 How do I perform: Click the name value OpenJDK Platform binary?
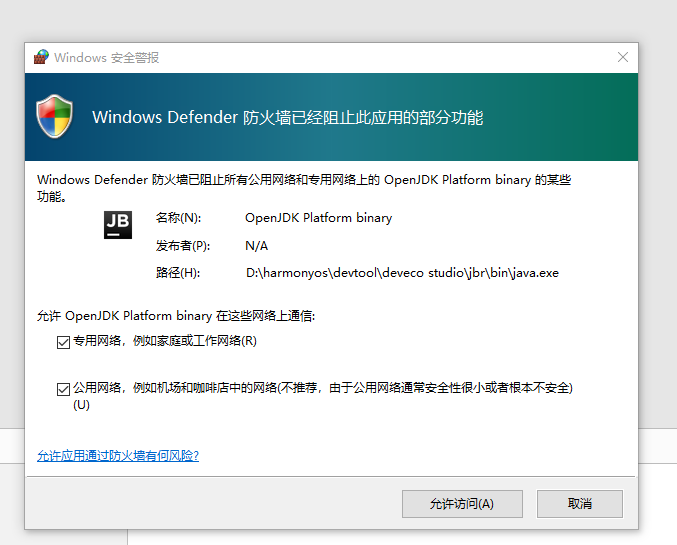pyautogui.click(x=319, y=218)
